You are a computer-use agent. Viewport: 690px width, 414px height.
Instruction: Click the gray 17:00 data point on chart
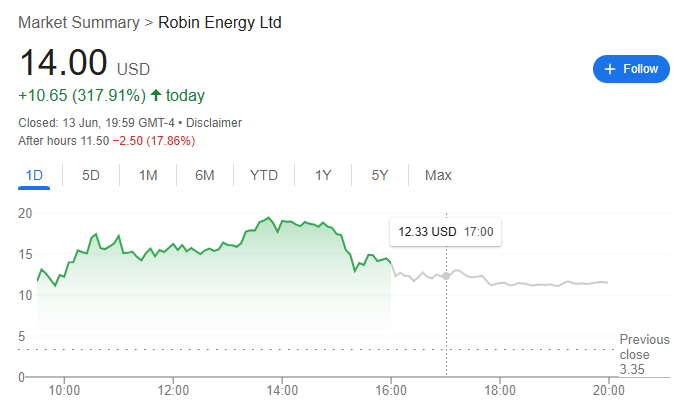[446, 276]
